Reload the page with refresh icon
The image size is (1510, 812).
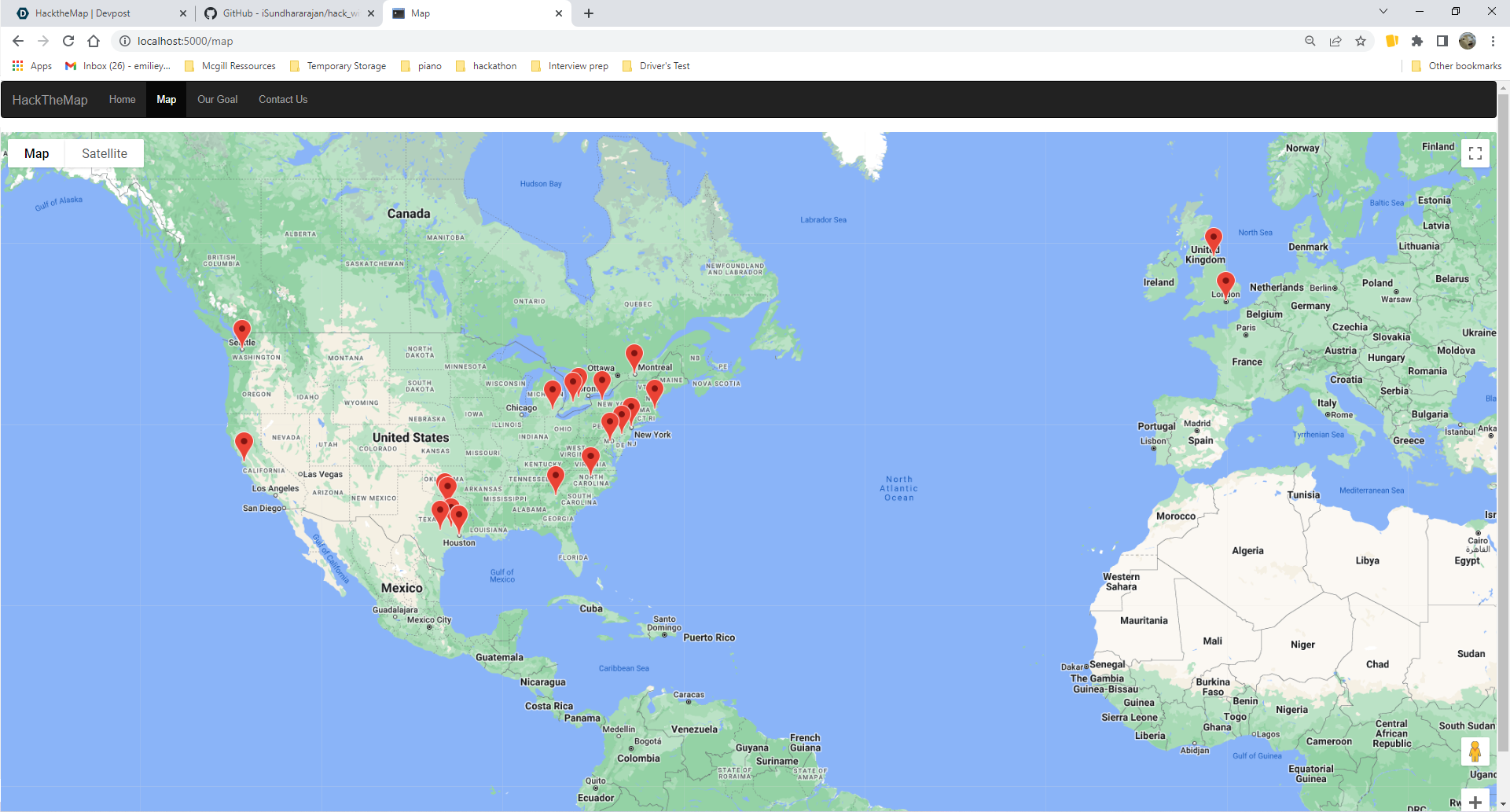(x=68, y=41)
